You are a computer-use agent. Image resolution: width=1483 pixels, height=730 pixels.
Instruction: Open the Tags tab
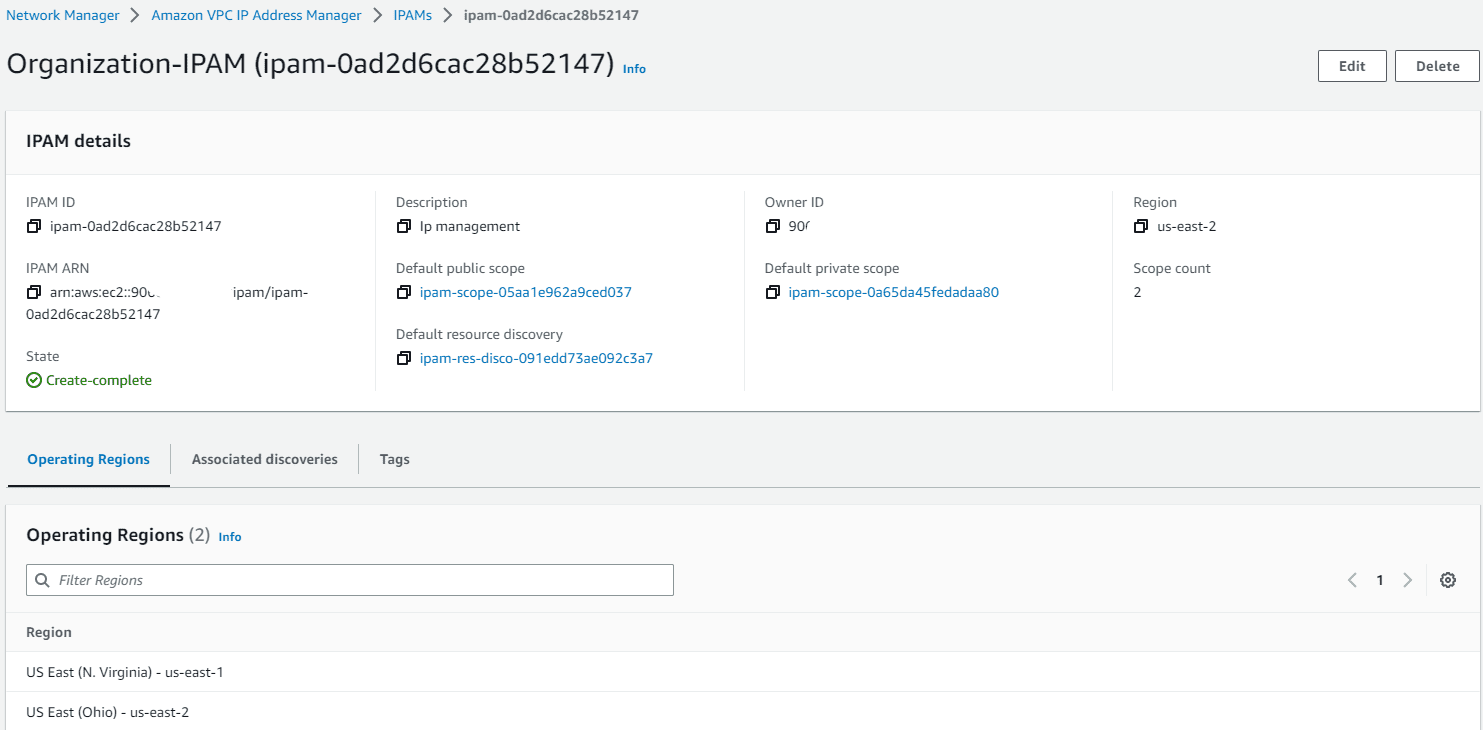pos(395,459)
